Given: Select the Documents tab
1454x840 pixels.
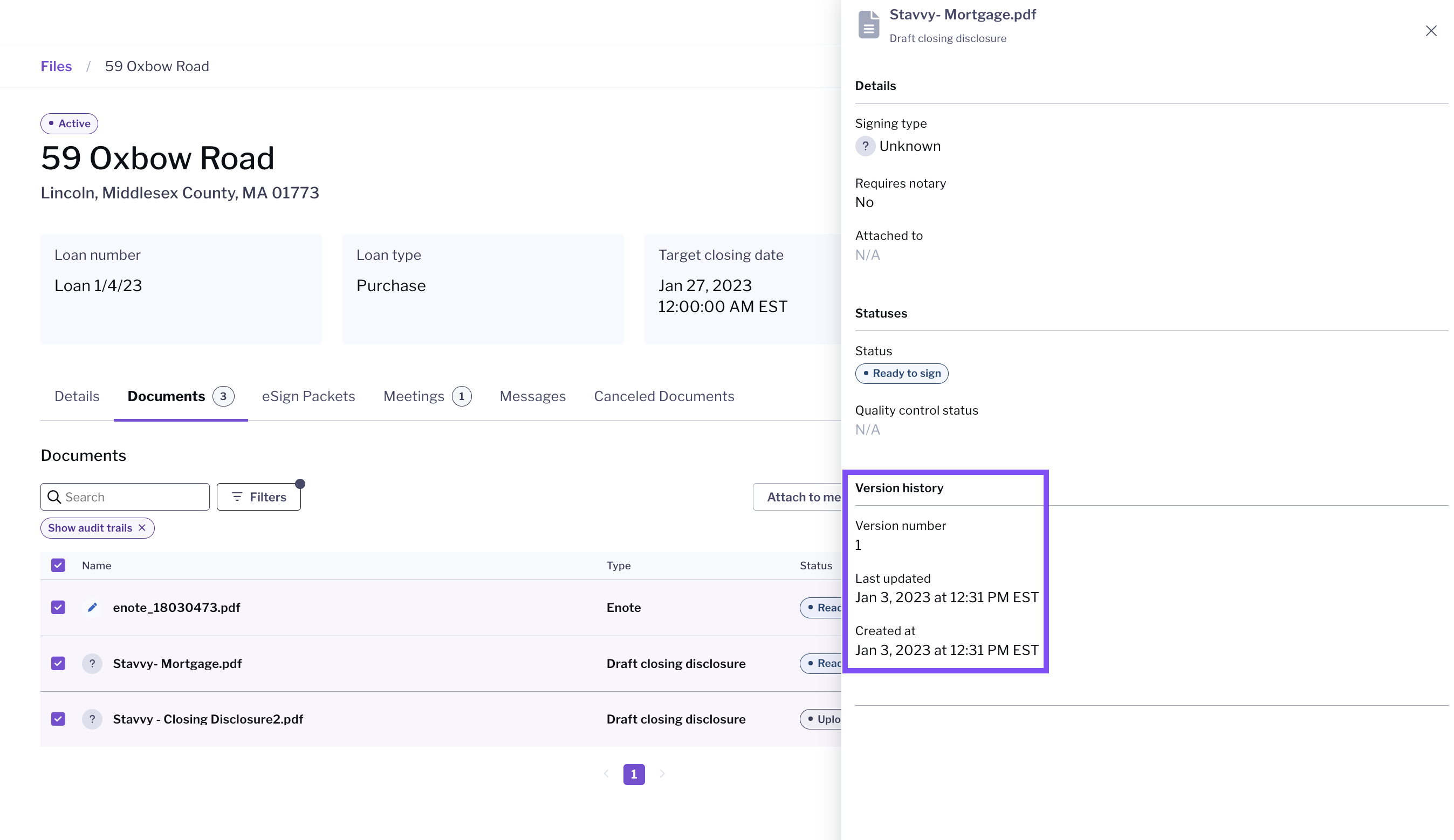Looking at the screenshot, I should pyautogui.click(x=181, y=396).
